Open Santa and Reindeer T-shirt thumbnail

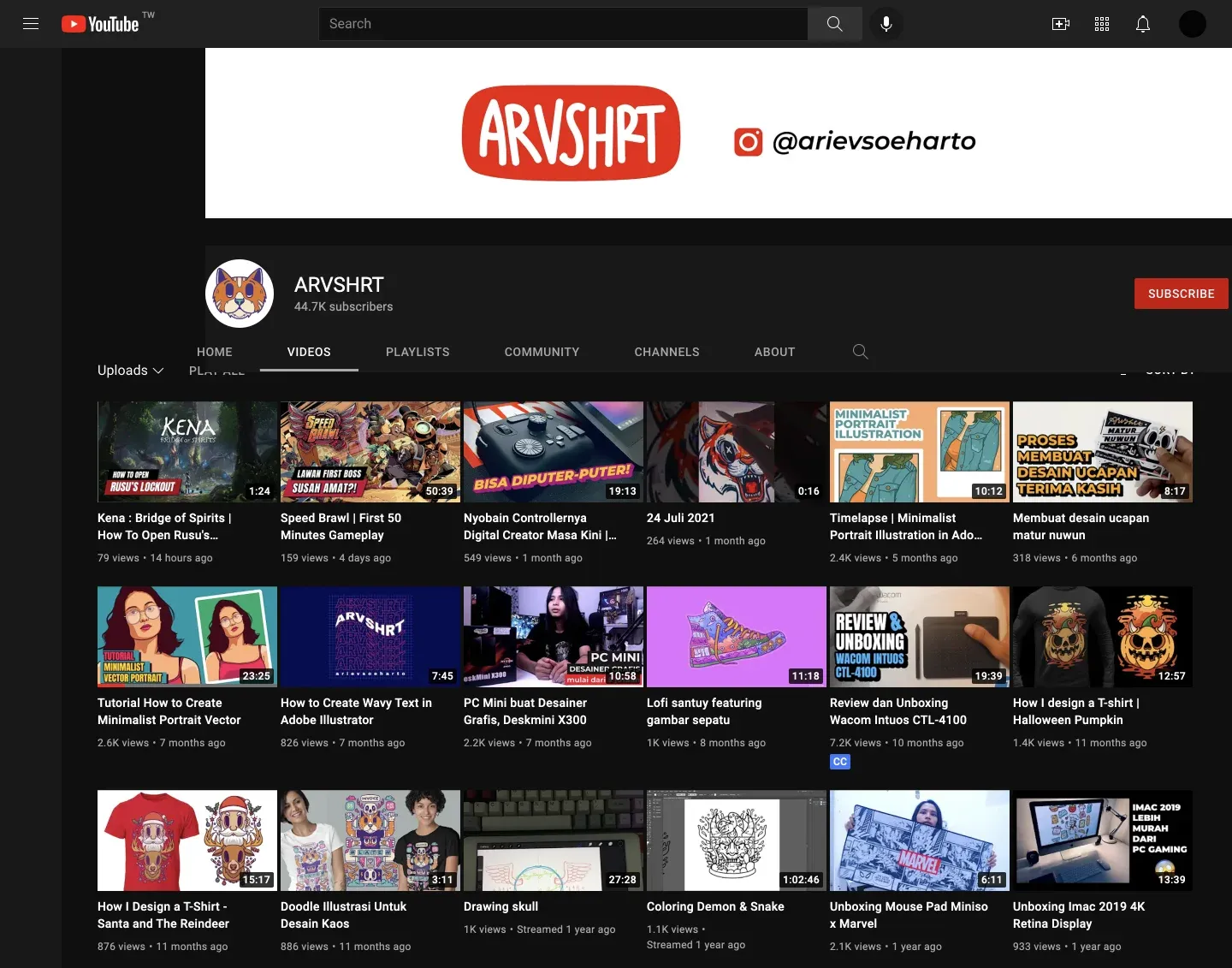tap(187, 840)
